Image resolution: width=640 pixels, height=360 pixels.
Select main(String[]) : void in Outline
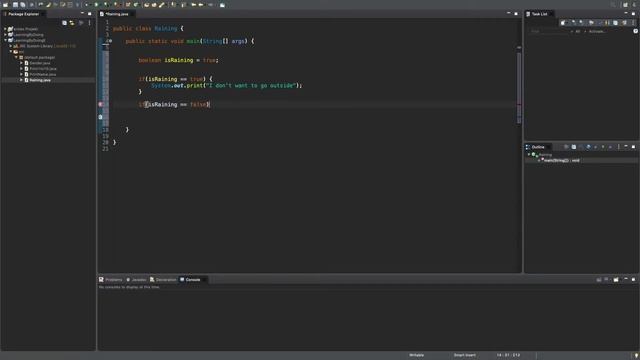561,160
